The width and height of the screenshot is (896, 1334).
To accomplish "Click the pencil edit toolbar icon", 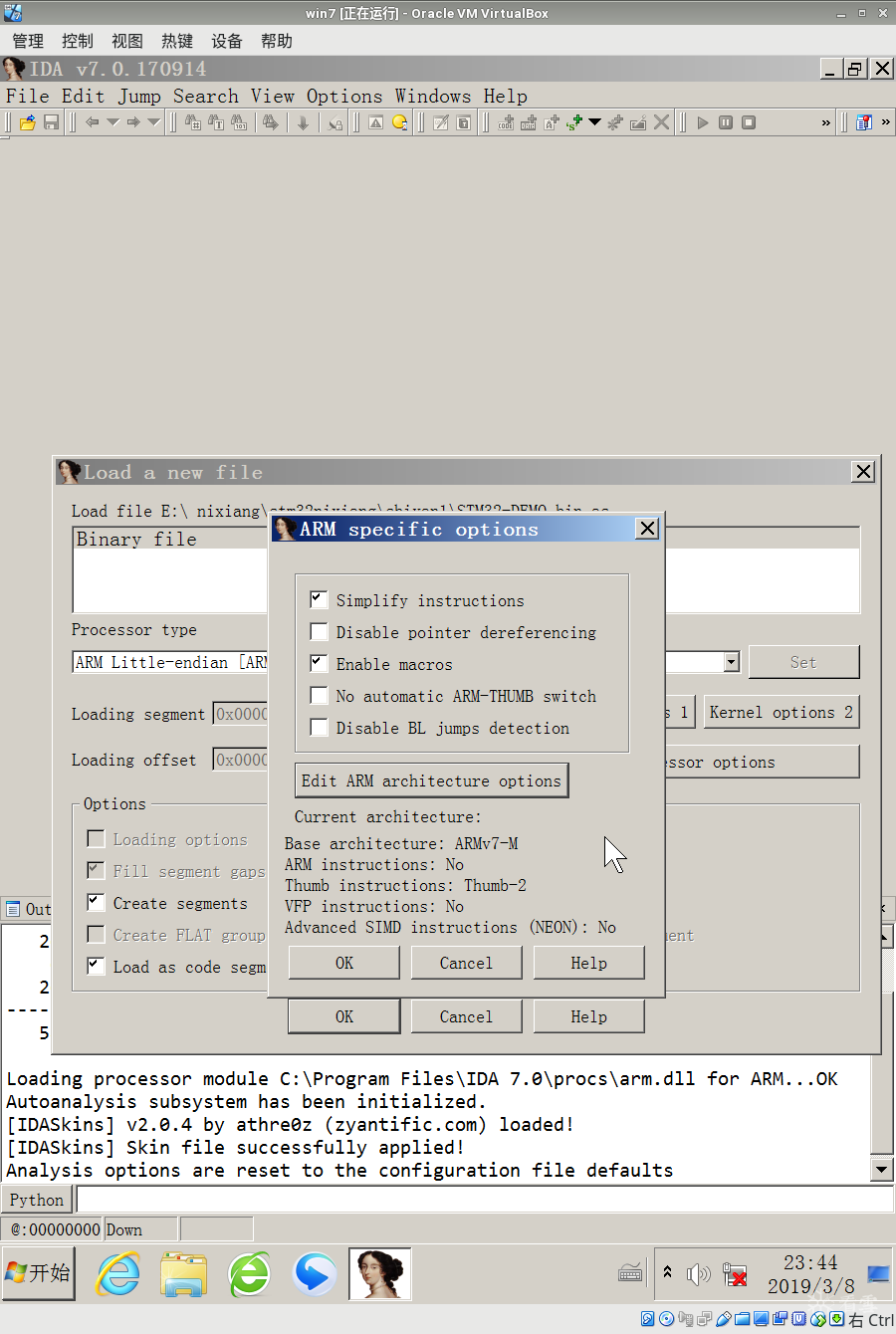I will click(x=441, y=122).
